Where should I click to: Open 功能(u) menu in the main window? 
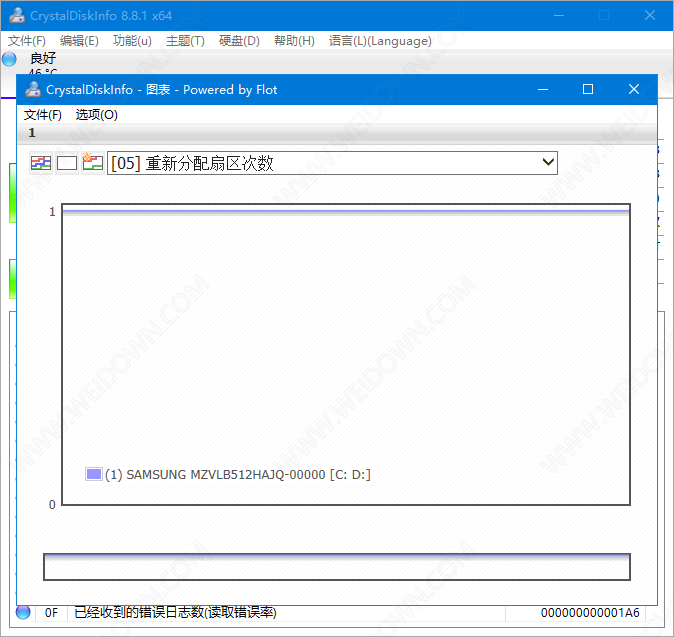click(132, 41)
